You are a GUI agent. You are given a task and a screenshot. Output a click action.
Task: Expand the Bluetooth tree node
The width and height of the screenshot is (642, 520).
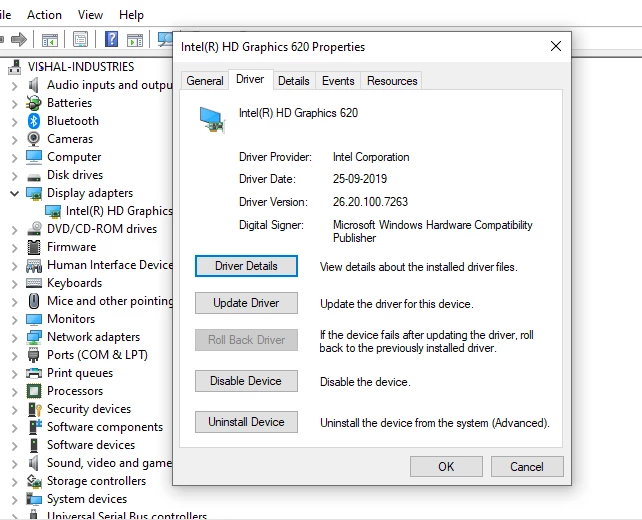click(x=15, y=122)
